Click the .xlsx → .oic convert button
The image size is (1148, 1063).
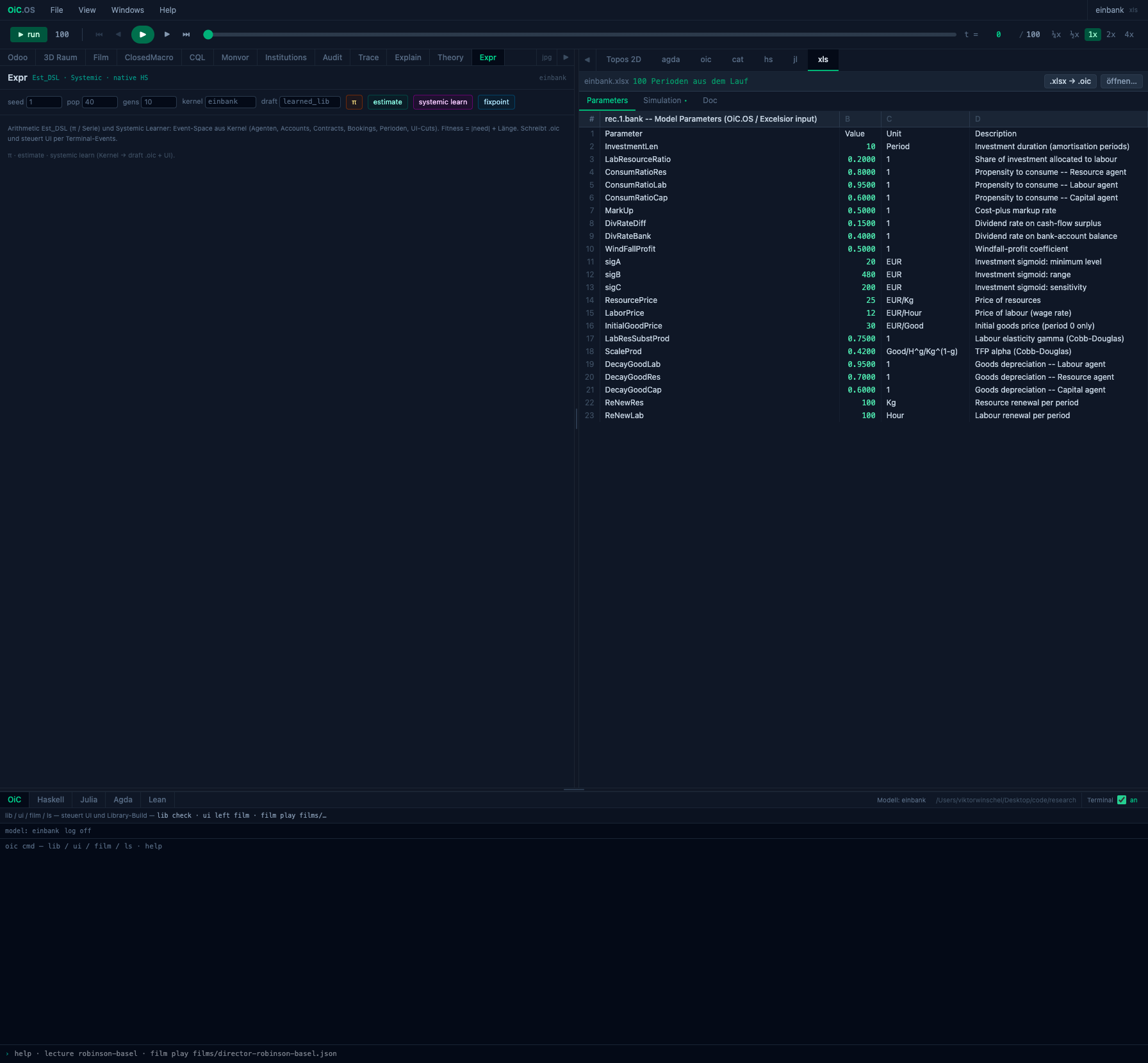tap(1070, 81)
